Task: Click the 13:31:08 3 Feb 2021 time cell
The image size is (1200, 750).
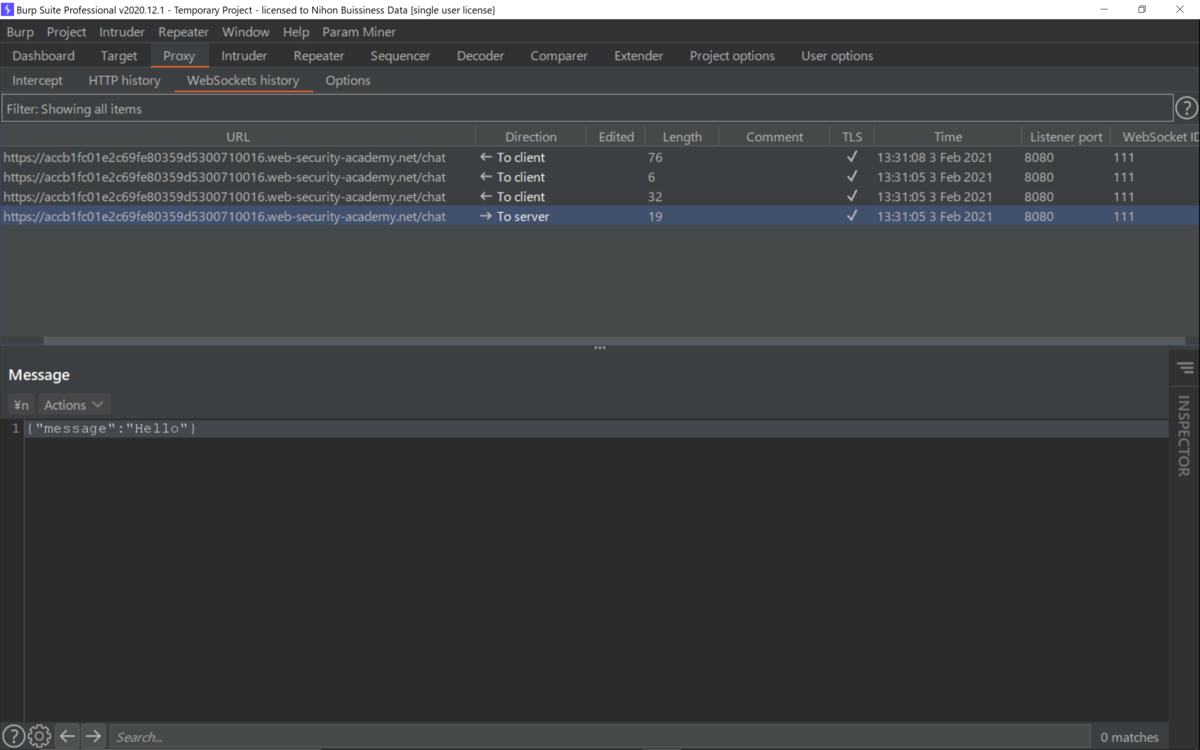Action: 935,157
